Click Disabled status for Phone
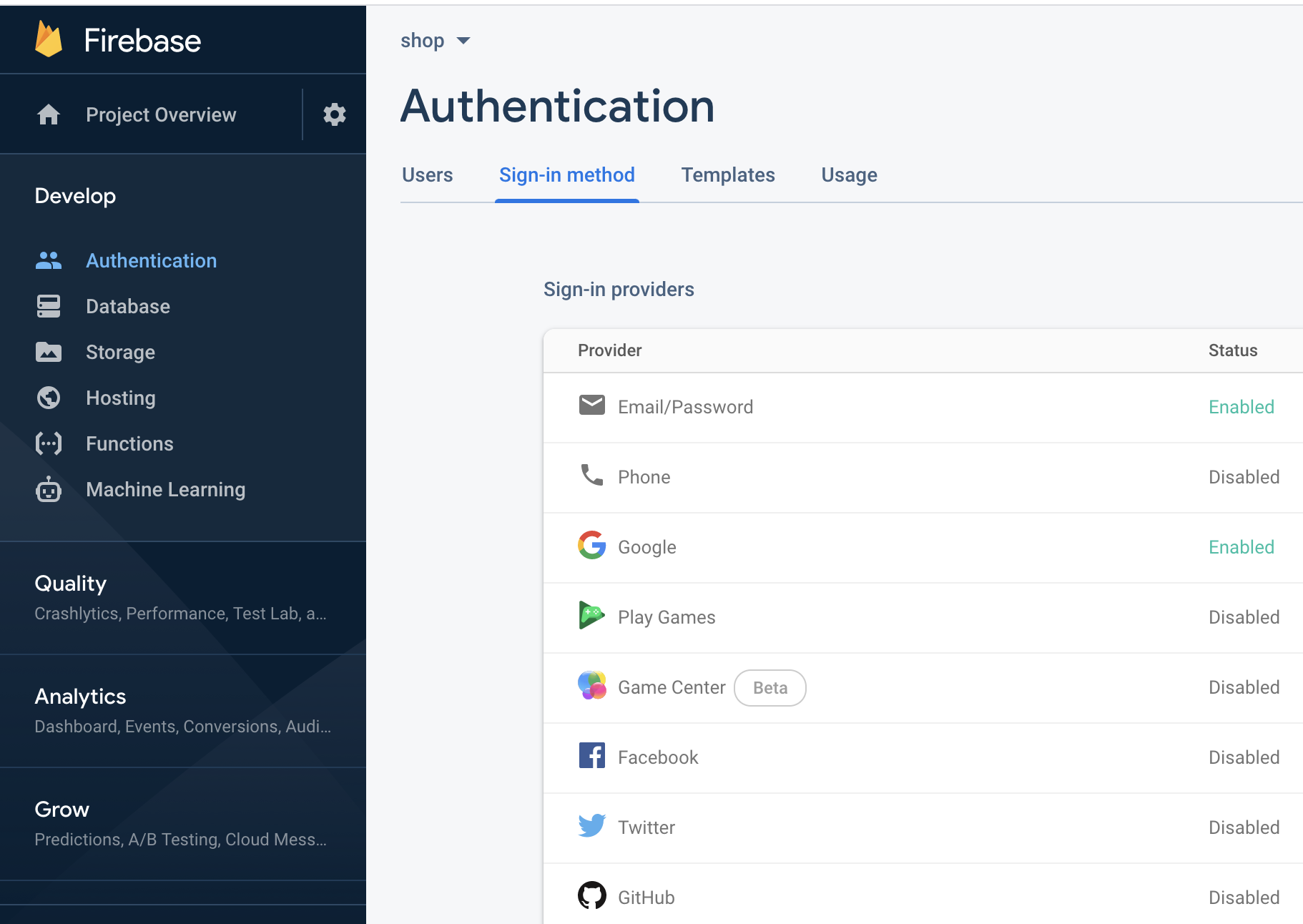This screenshot has height=924, width=1303. click(x=1244, y=477)
